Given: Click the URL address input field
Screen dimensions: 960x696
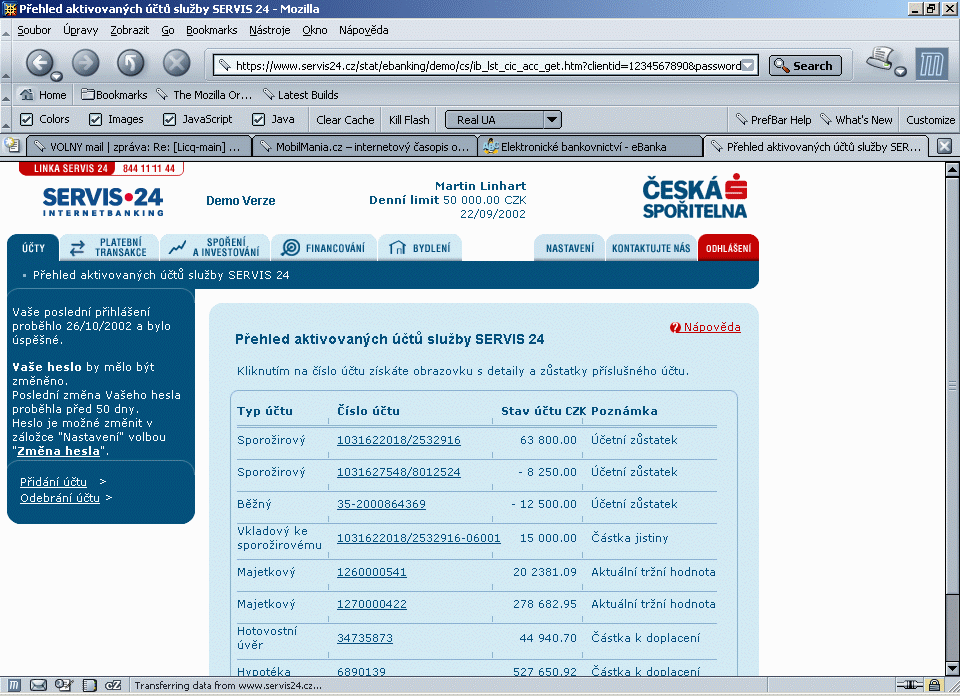Looking at the screenshot, I should coord(487,65).
